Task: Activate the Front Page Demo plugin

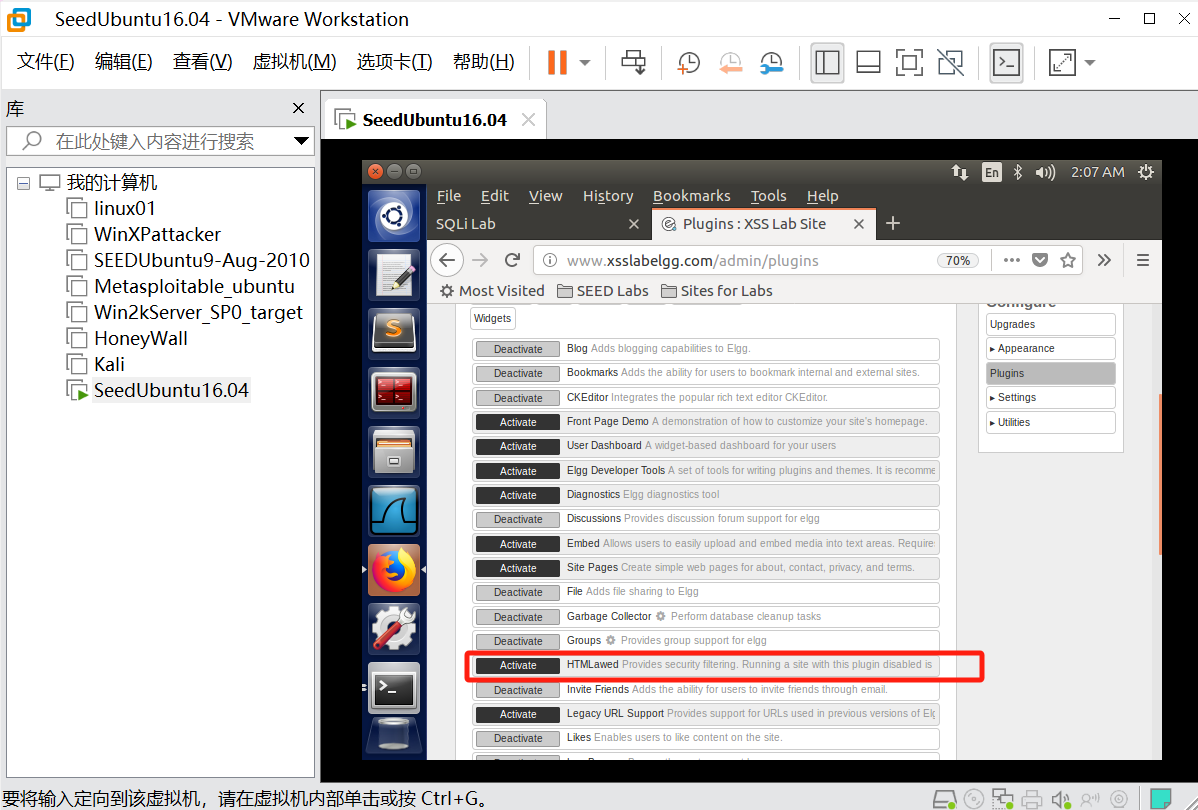Action: pos(518,422)
